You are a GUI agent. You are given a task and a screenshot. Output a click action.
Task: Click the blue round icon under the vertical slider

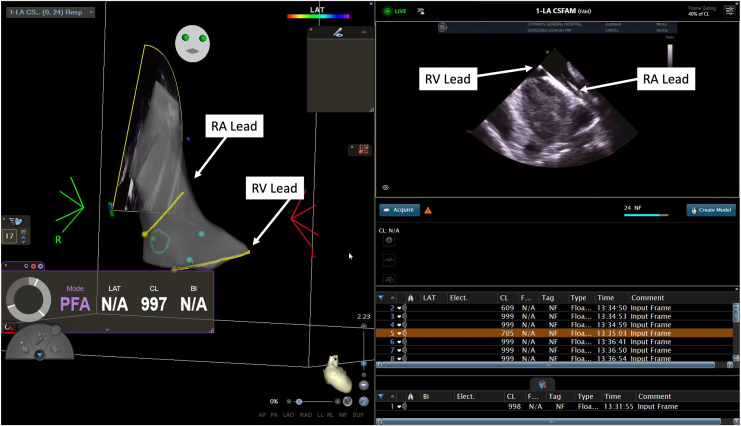(x=363, y=385)
